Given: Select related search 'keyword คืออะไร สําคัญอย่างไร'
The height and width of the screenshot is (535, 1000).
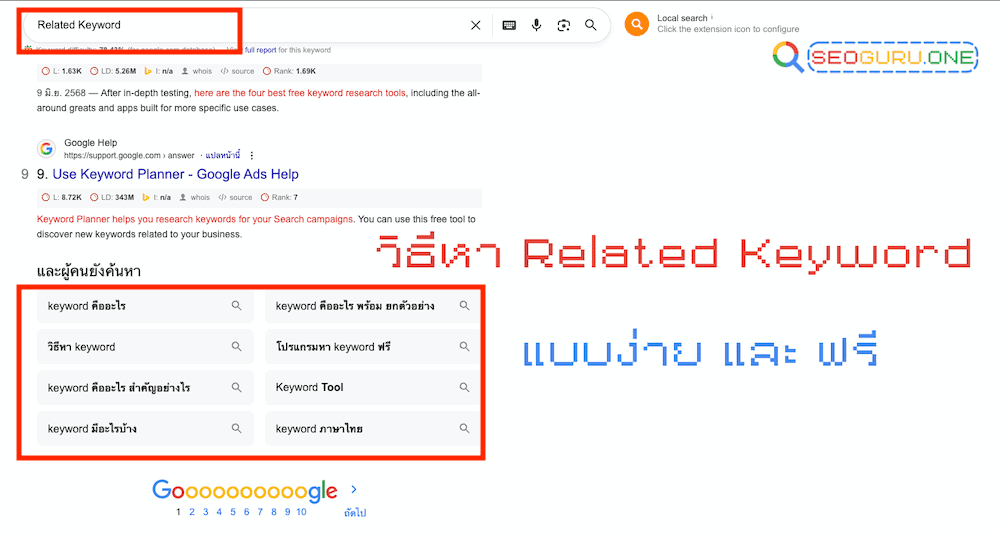Looking at the screenshot, I should click(145, 388).
